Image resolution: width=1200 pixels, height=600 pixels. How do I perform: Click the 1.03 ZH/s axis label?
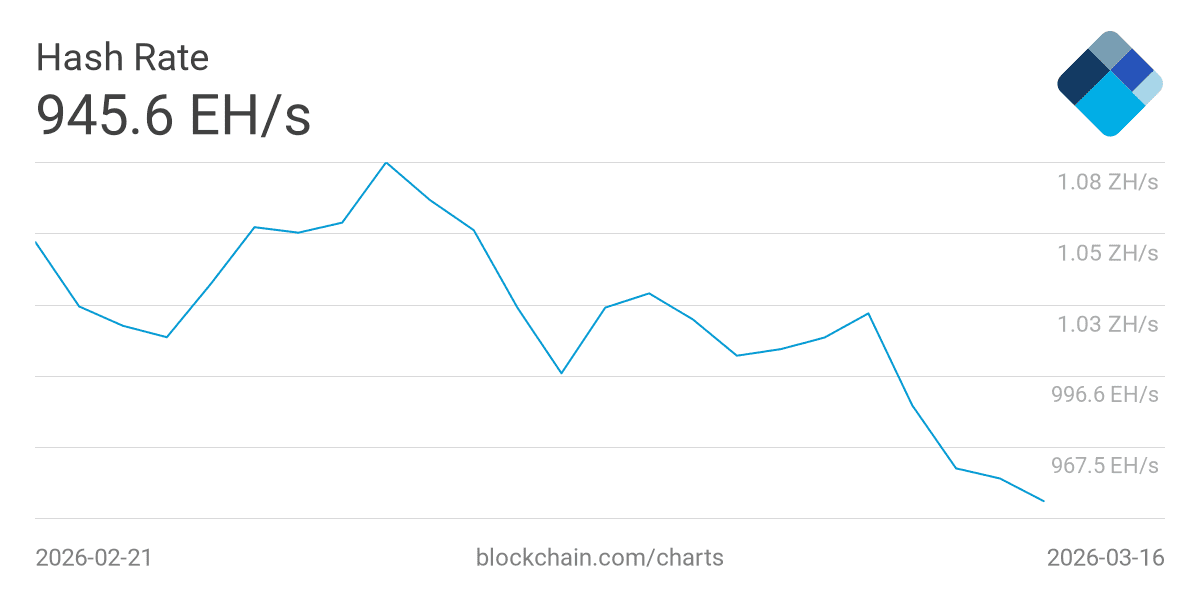point(1108,324)
